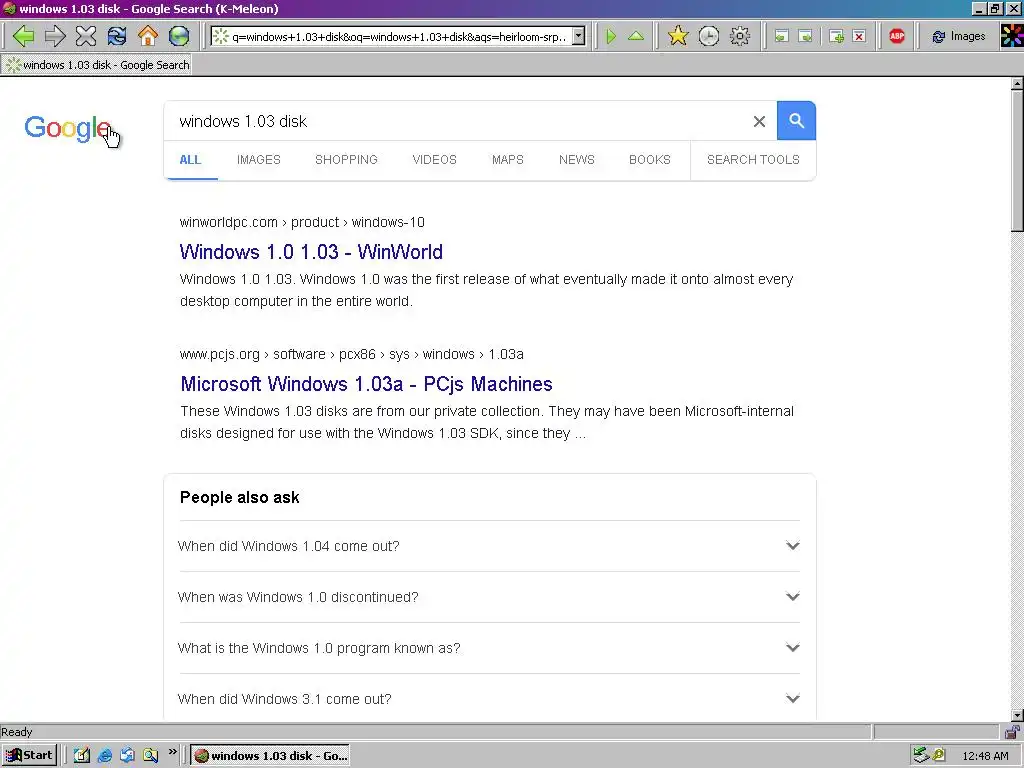
Task: Open the Windows Start menu
Action: pyautogui.click(x=29, y=756)
